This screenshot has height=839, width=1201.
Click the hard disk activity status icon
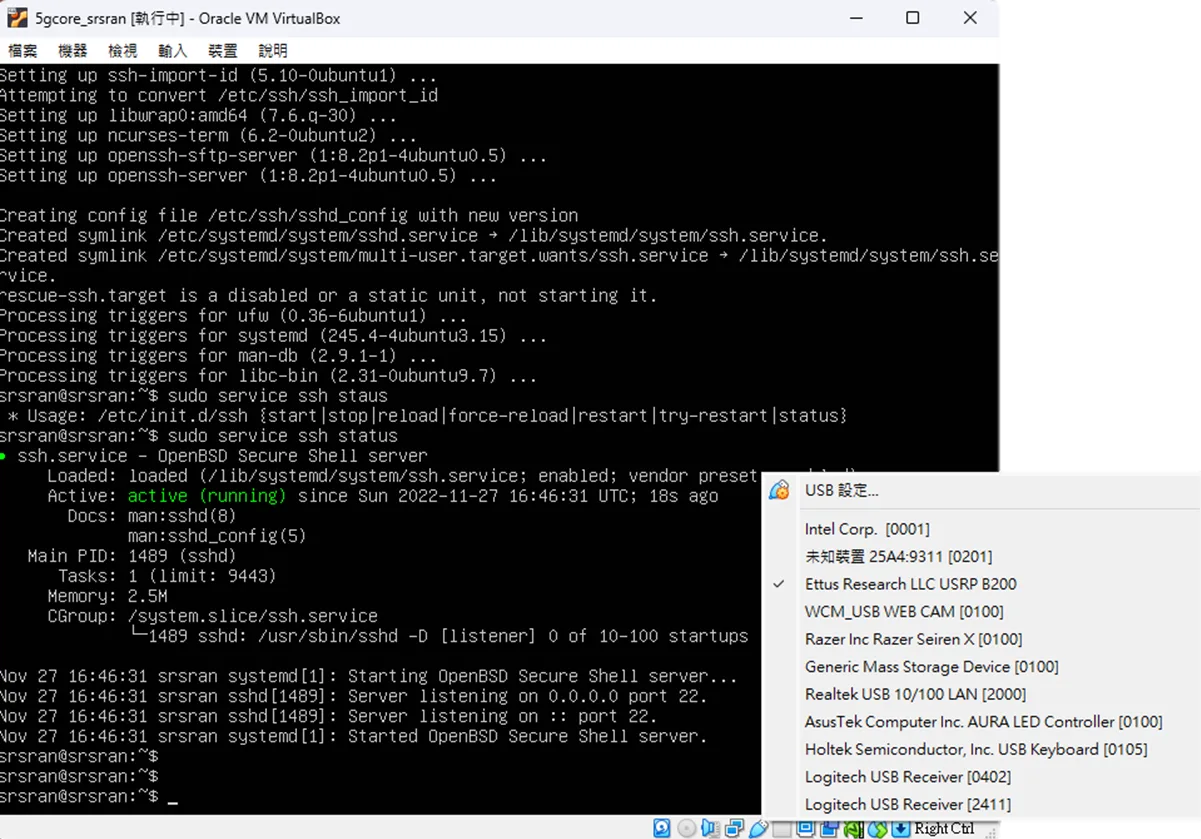tap(662, 828)
